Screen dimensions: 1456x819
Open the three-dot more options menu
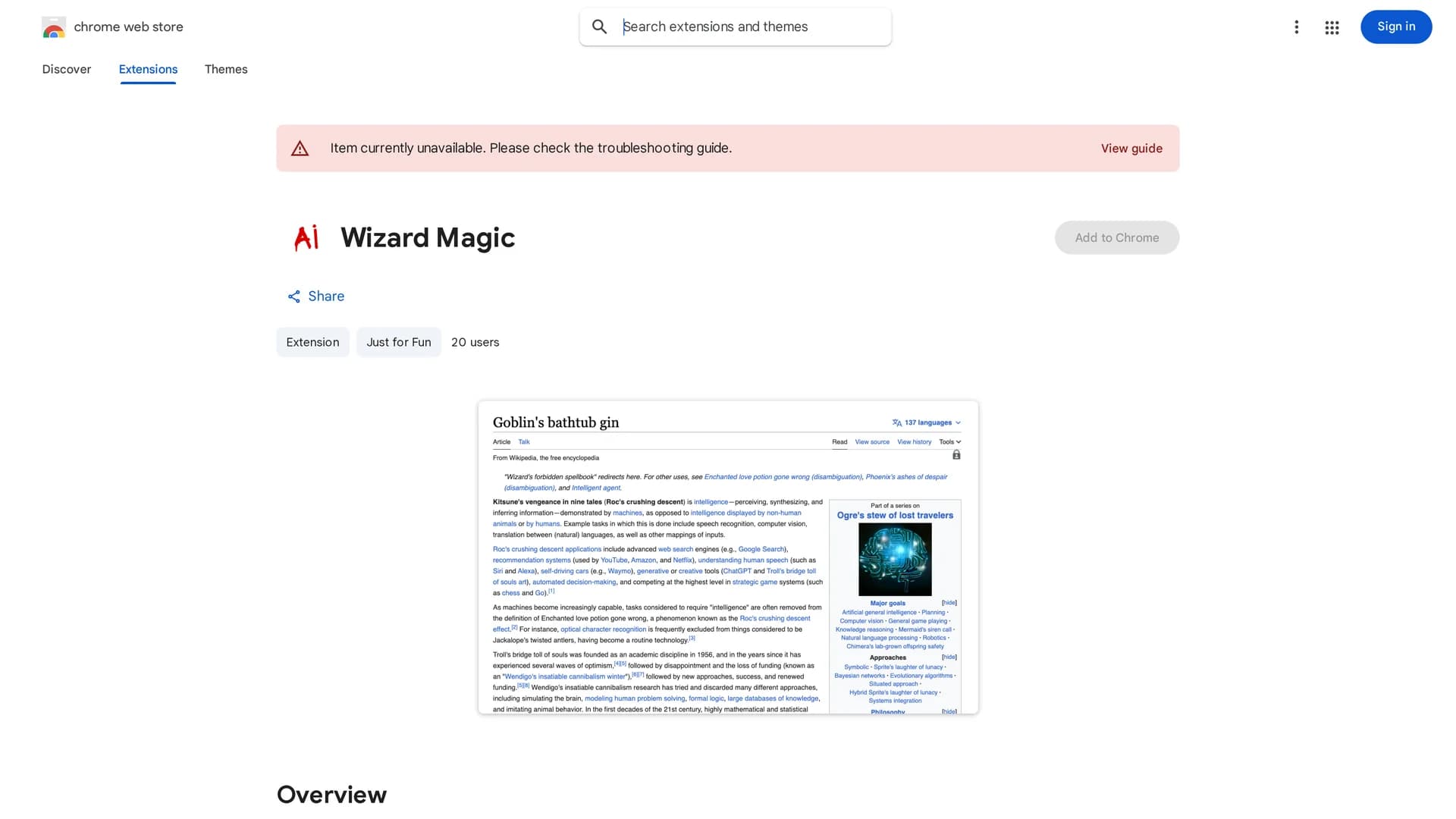pos(1297,27)
